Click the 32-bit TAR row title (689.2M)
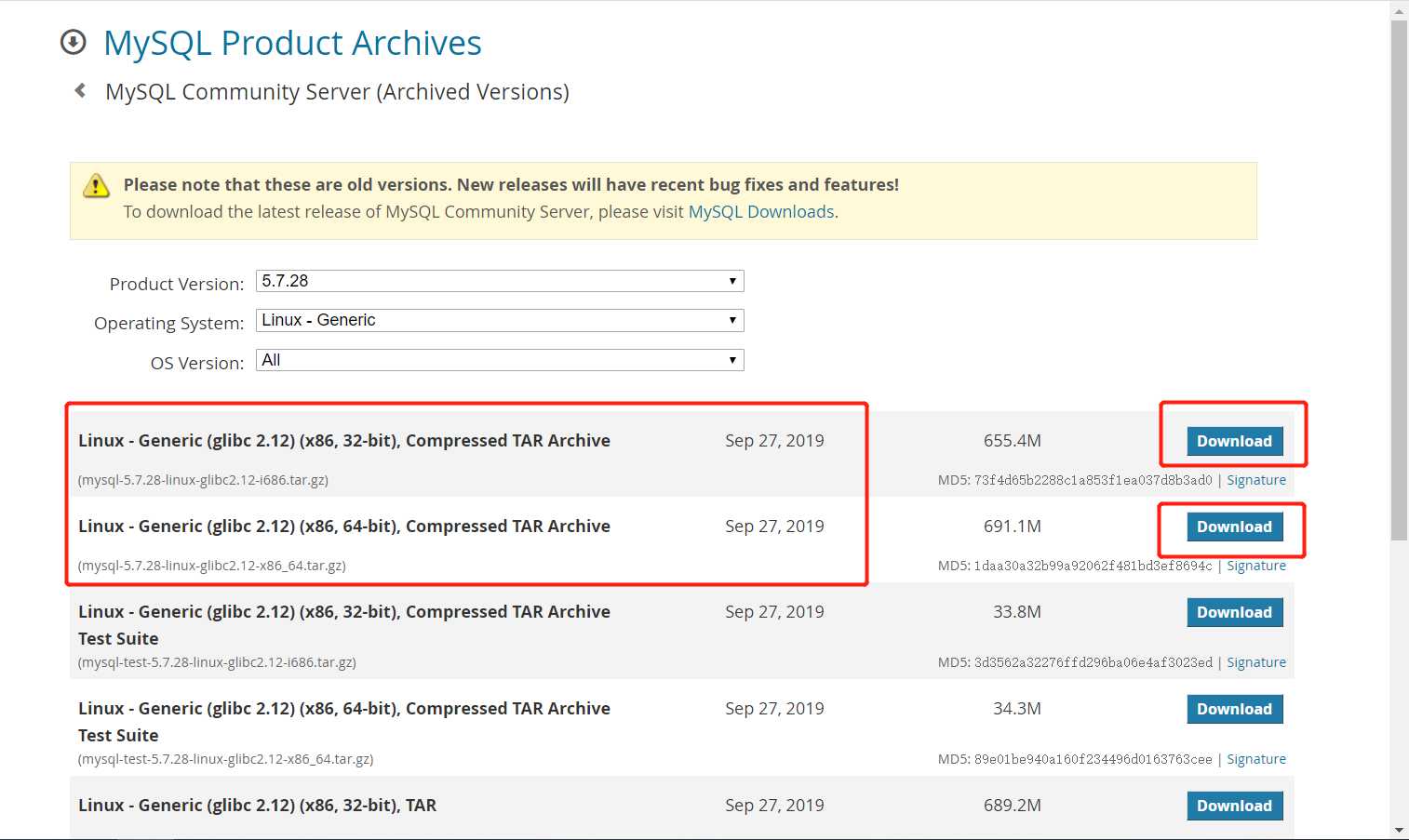The width and height of the screenshot is (1409, 840). pos(257,806)
